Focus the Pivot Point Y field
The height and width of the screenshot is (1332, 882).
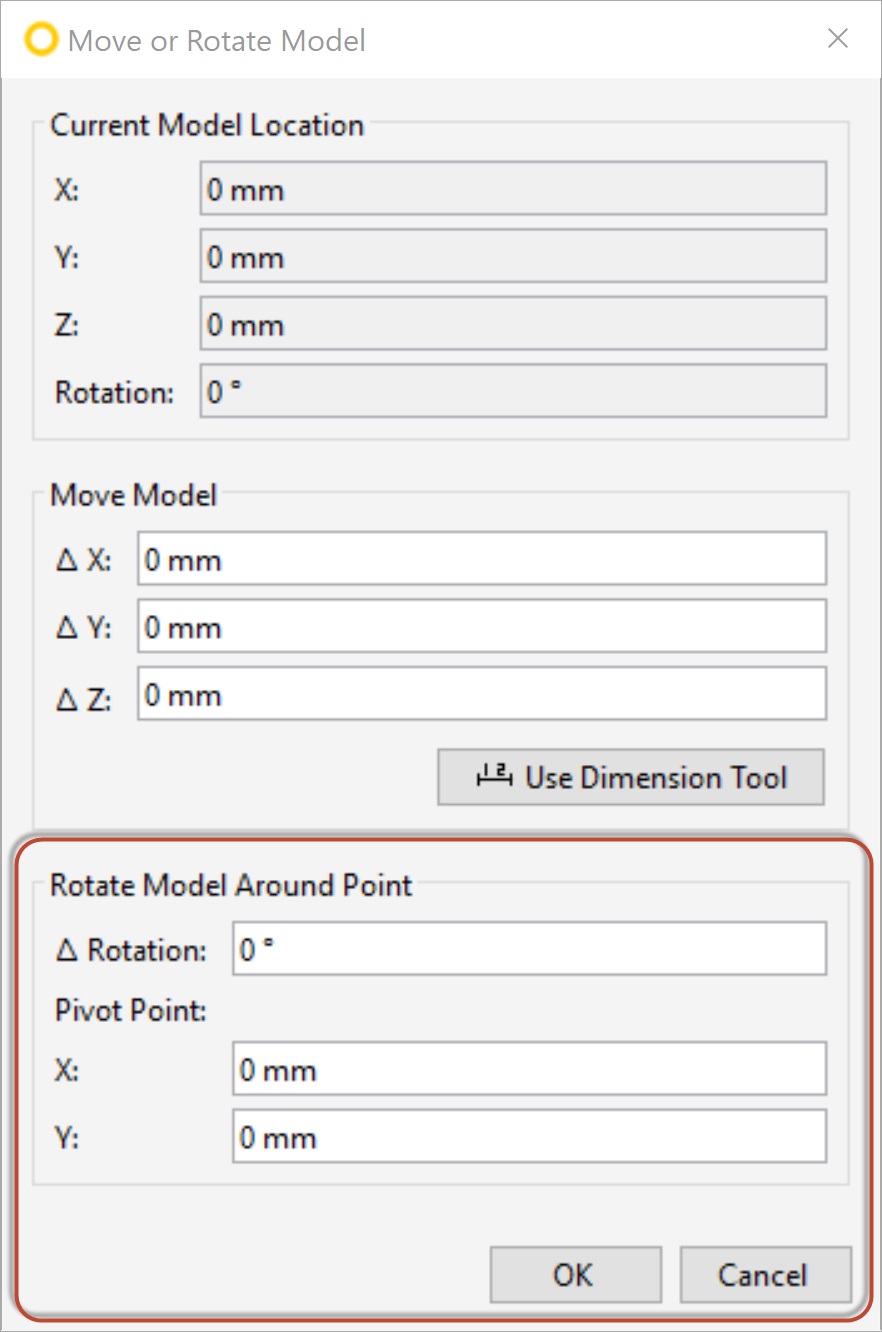(529, 1137)
